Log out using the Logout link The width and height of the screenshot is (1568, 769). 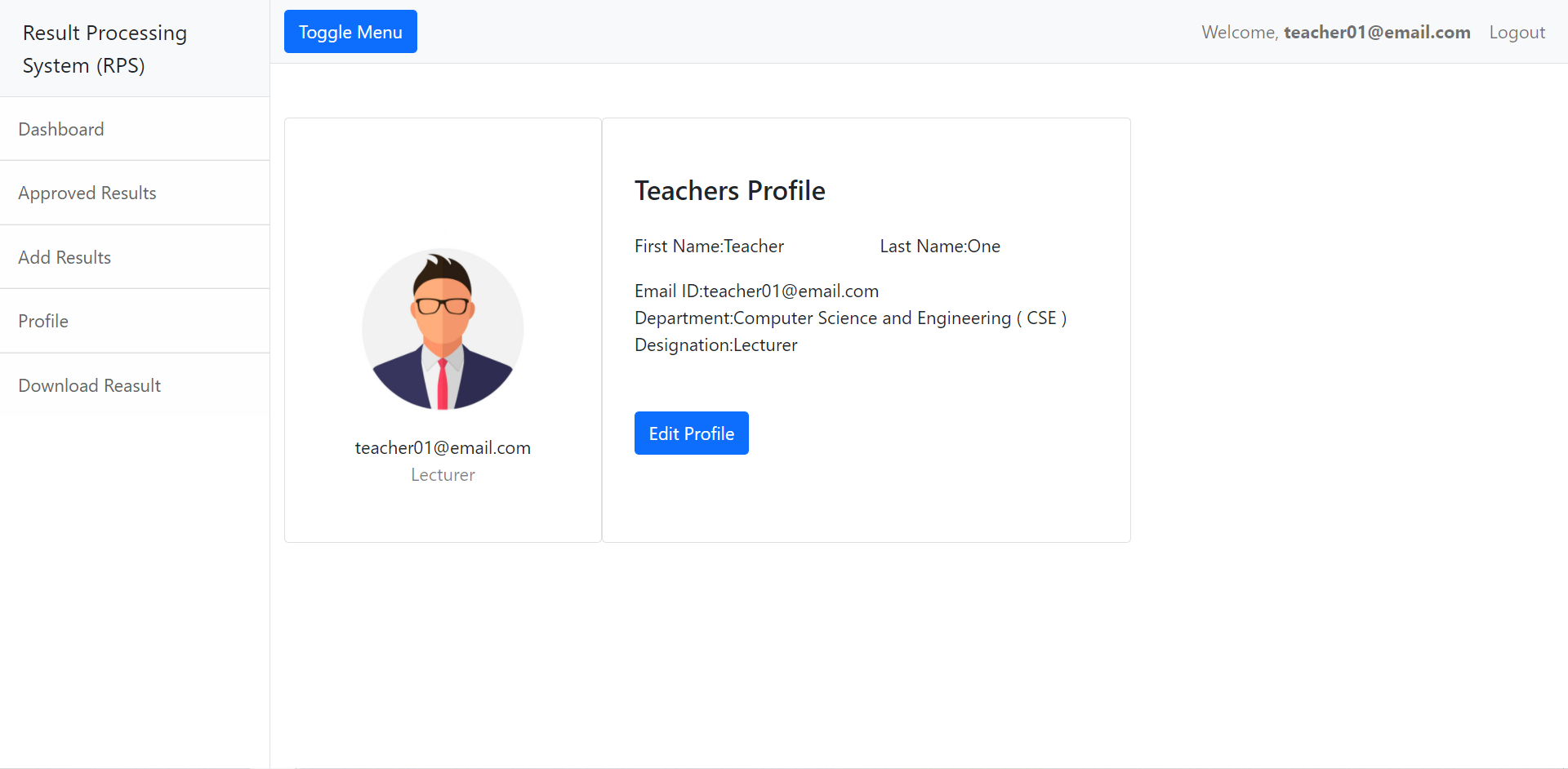1517,33
